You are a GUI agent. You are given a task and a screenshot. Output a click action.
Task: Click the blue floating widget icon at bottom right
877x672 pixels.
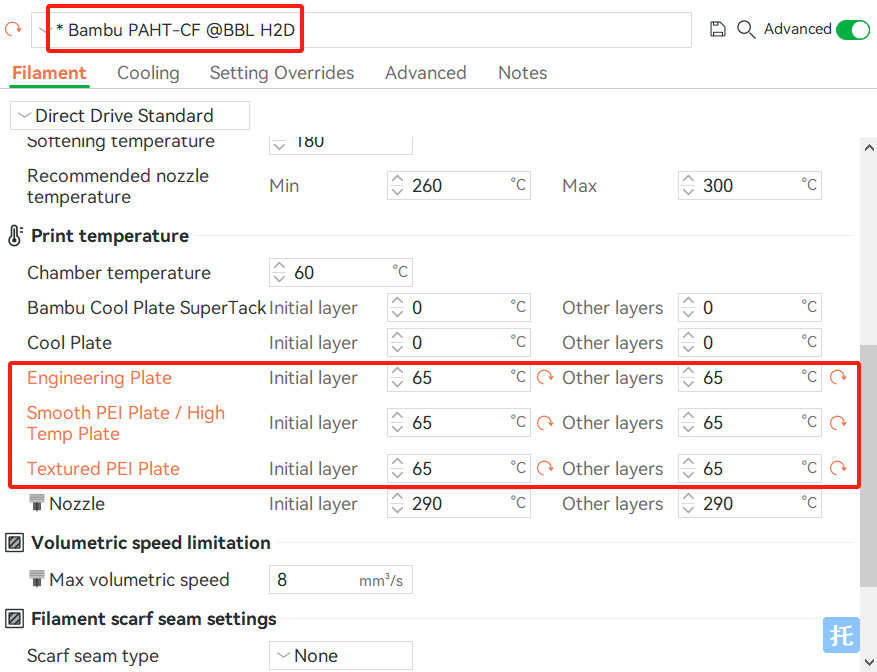point(841,635)
